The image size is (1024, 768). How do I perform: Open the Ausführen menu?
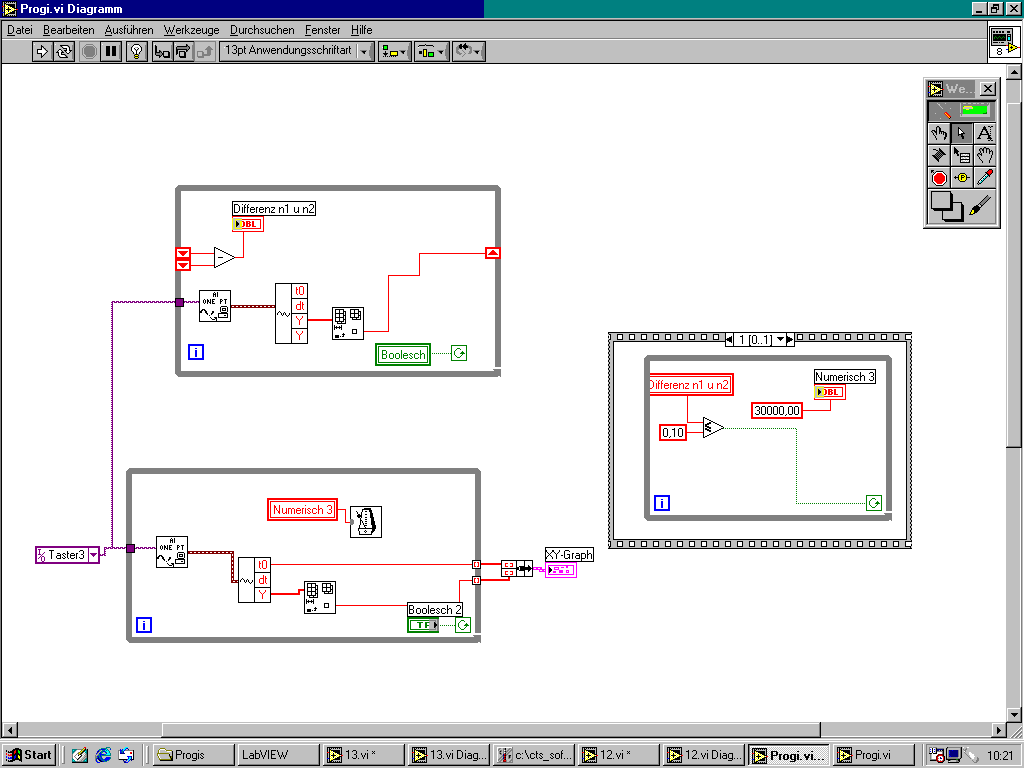(x=129, y=30)
